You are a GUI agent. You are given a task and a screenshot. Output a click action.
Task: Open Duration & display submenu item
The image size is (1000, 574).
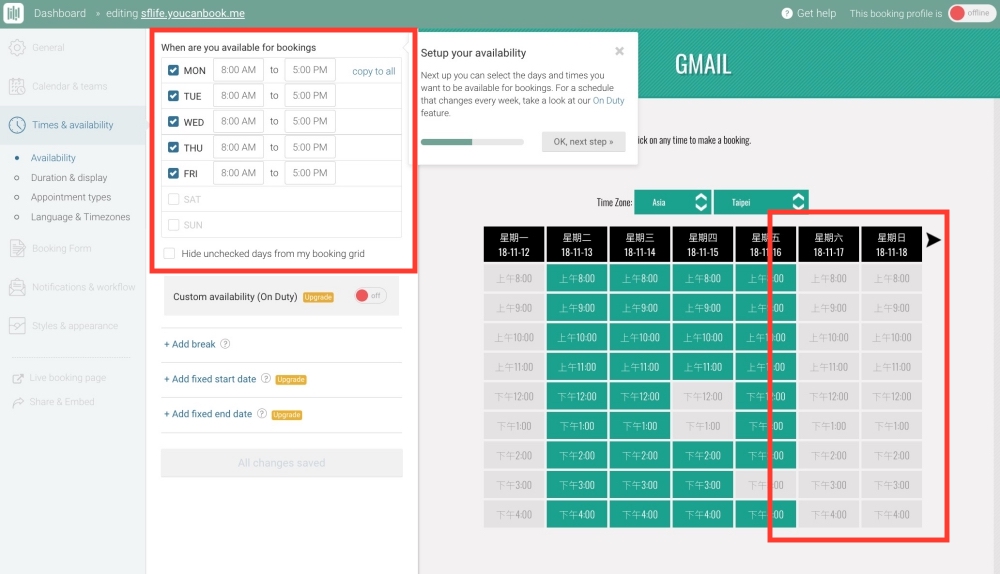click(69, 177)
